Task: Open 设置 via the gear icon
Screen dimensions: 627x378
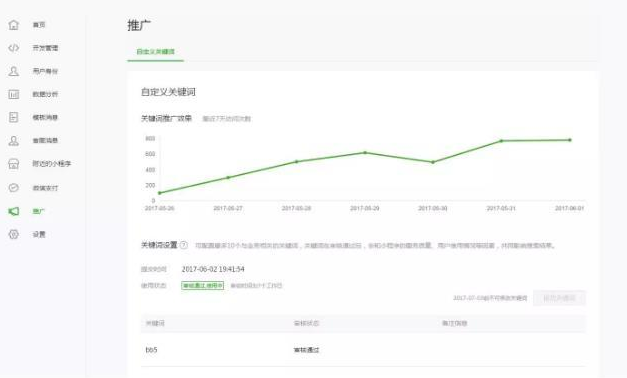Action: (x=14, y=234)
